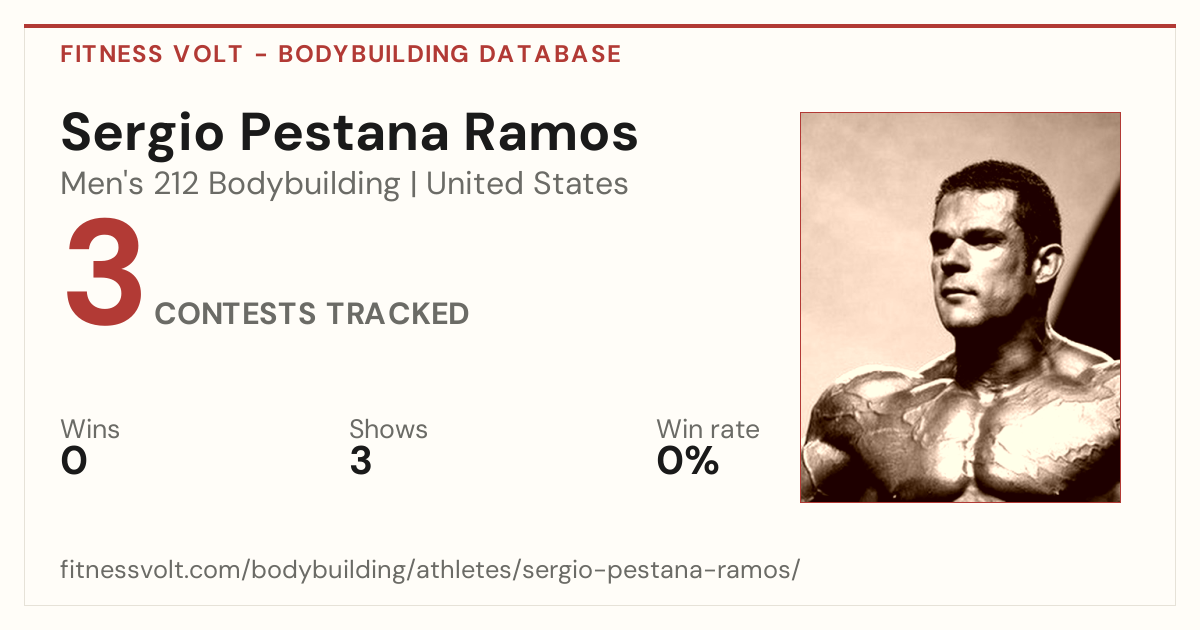Select the word Contests in Contests Tracked
This screenshot has height=630, width=1200.
[x=235, y=314]
